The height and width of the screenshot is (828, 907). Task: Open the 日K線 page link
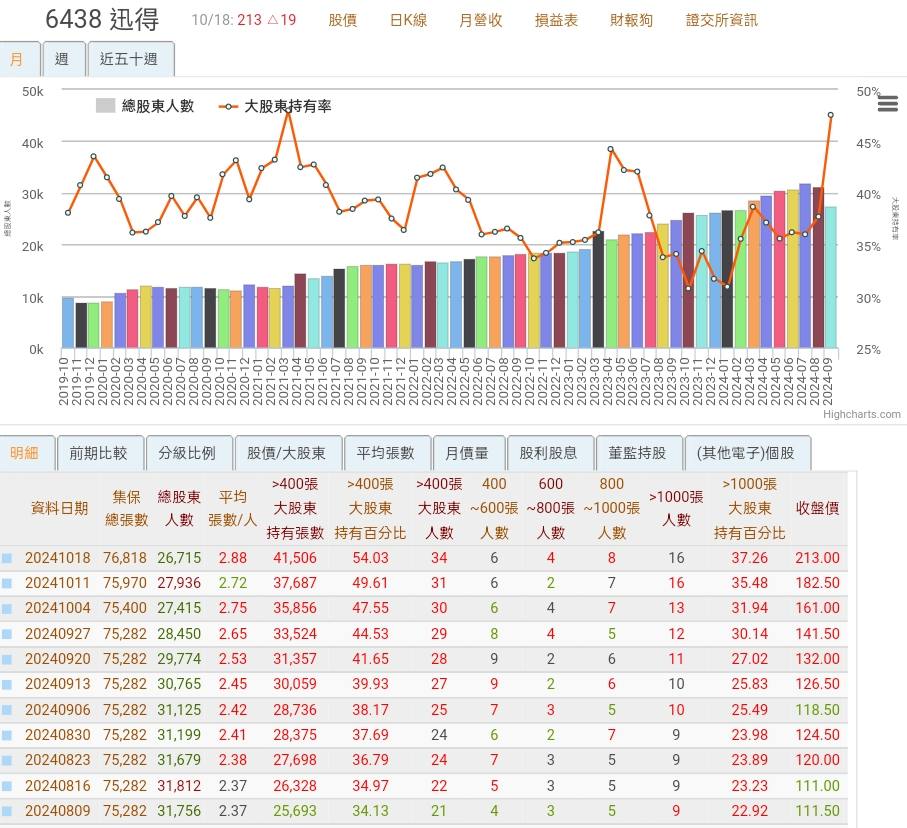(x=408, y=20)
